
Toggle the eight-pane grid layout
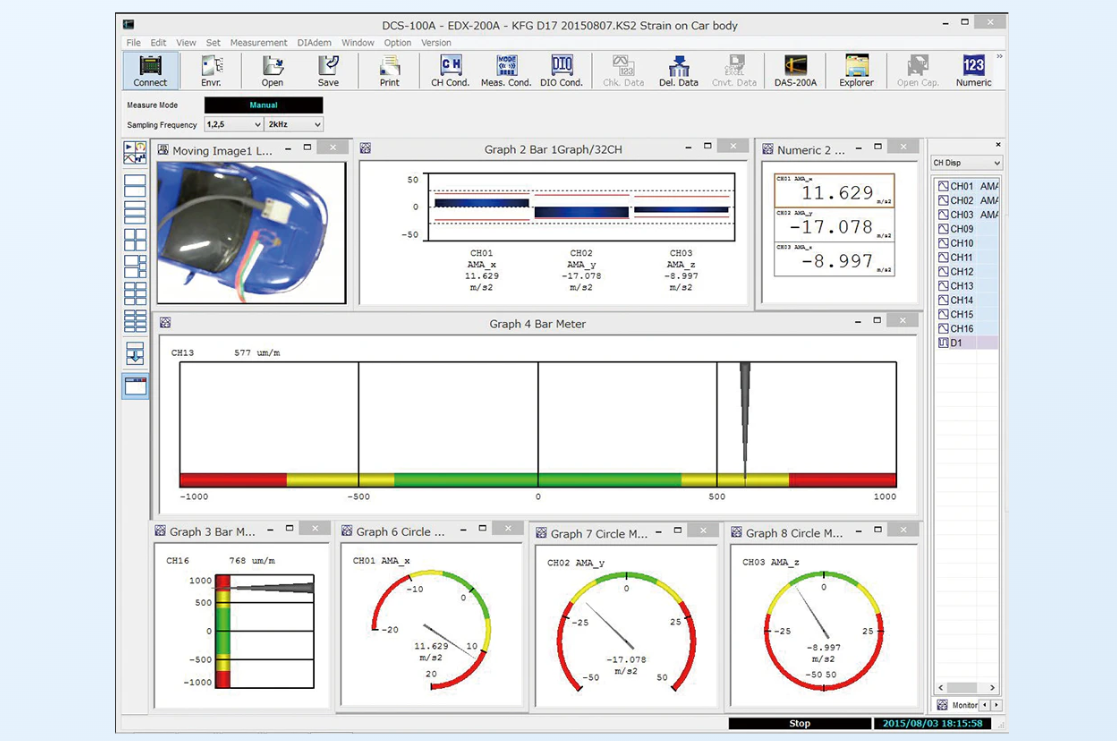[135, 321]
